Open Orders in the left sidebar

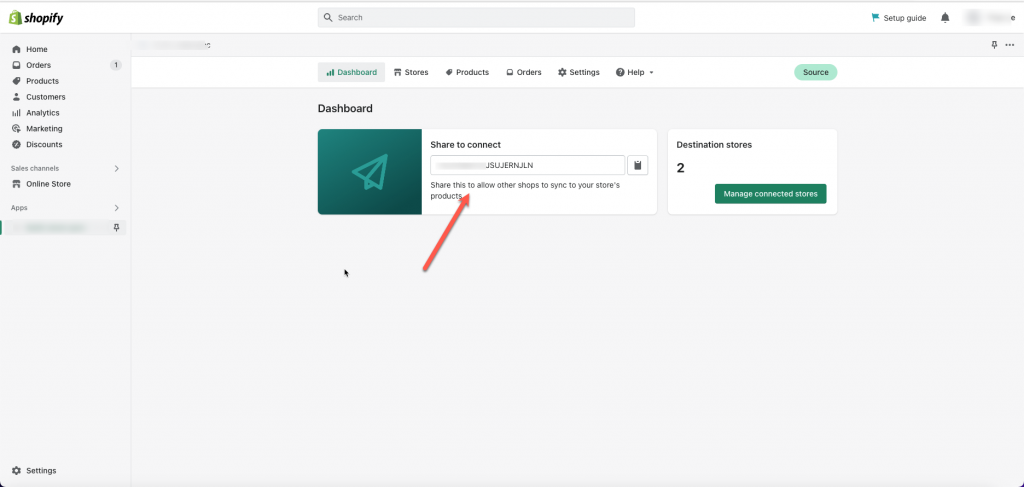[x=39, y=65]
